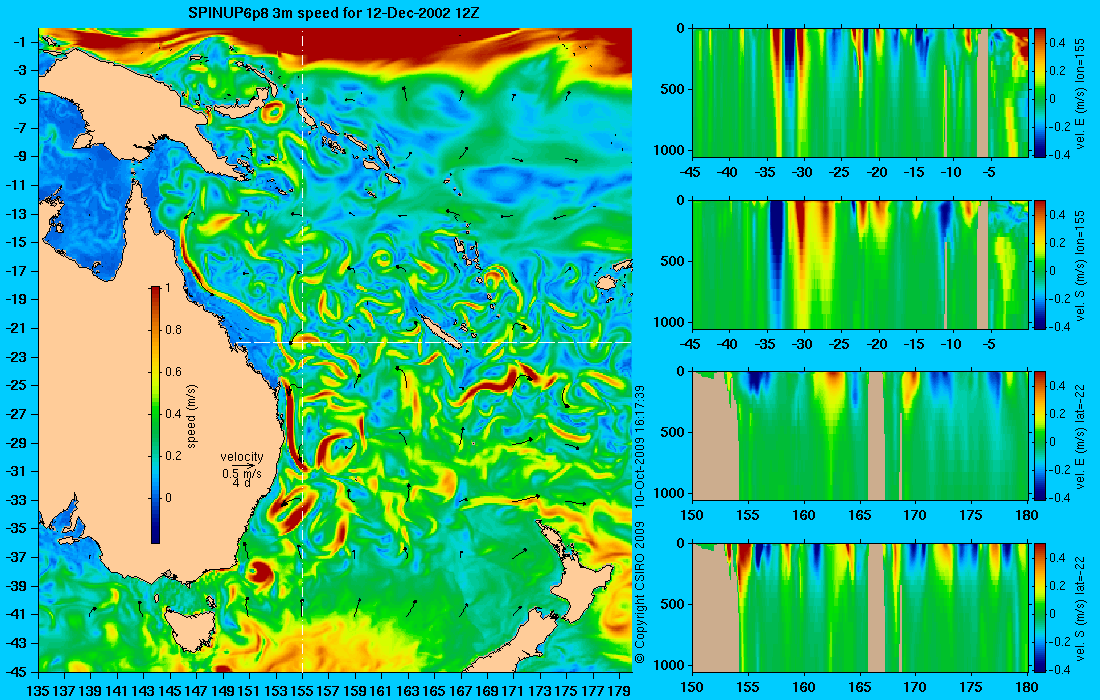1100x700 pixels.
Task: Click the "10-Oct-2009 16:17:39" timestamp text
Action: pyautogui.click(x=639, y=446)
